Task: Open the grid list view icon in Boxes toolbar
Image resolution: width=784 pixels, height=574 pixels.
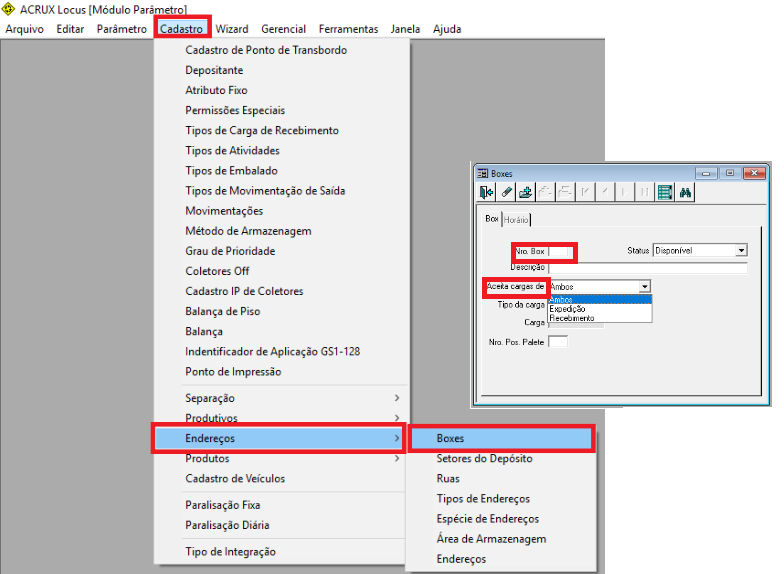Action: click(664, 192)
